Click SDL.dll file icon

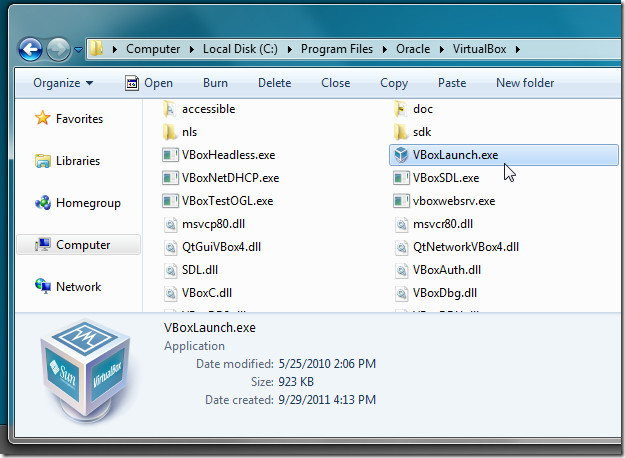170,270
